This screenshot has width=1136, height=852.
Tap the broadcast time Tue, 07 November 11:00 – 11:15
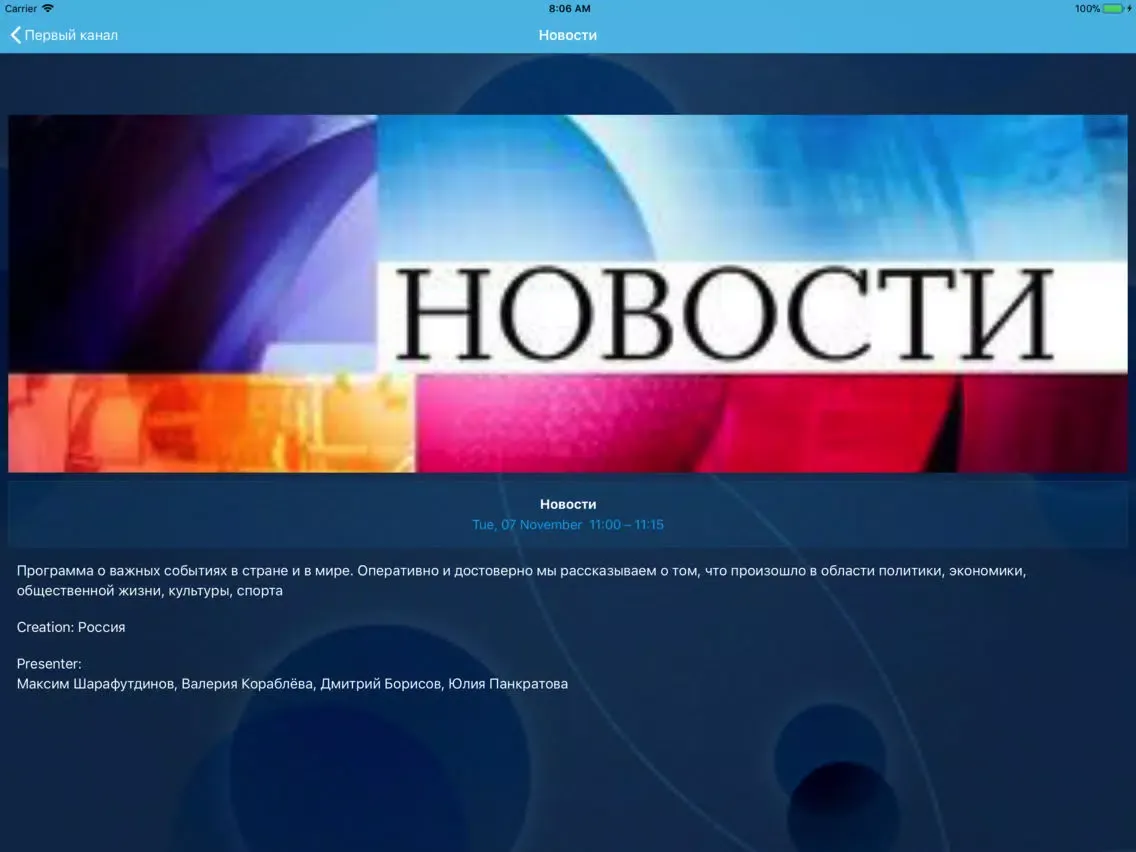tap(567, 525)
